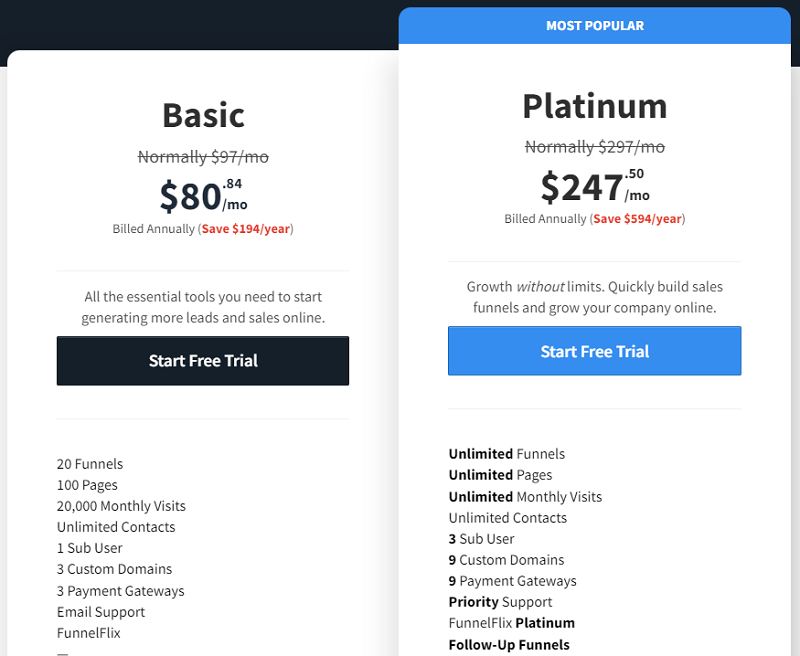The image size is (800, 656).
Task: Select the Basic plan heading
Action: pos(203,115)
